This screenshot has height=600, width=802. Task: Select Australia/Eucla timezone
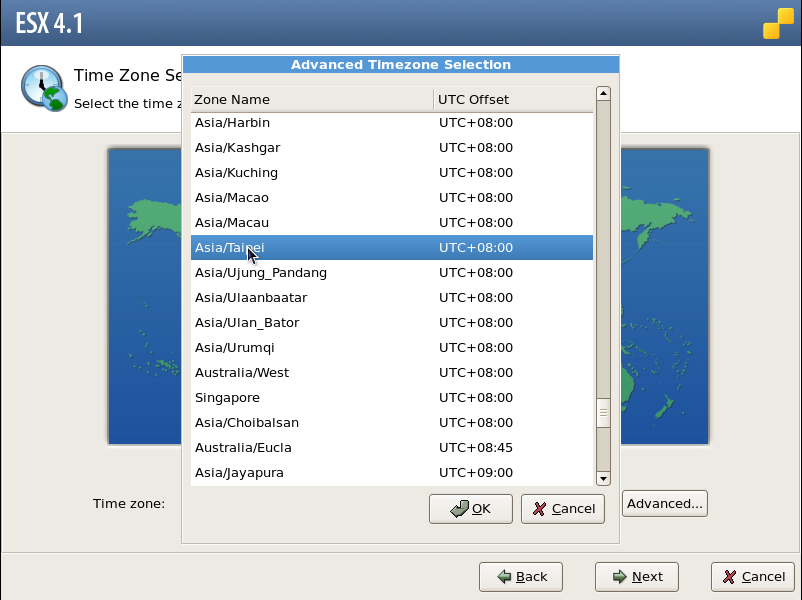coord(392,448)
